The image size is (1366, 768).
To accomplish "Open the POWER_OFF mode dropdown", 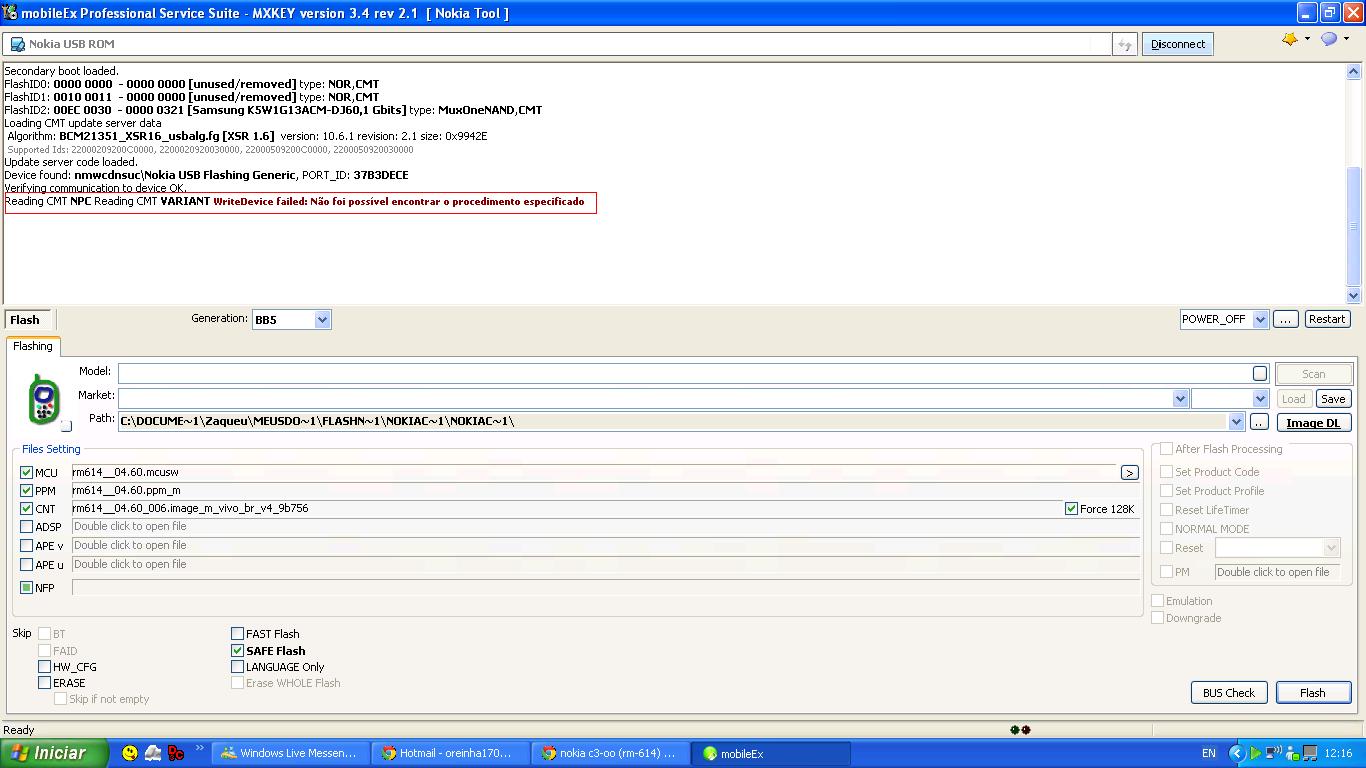I will click(x=1260, y=319).
